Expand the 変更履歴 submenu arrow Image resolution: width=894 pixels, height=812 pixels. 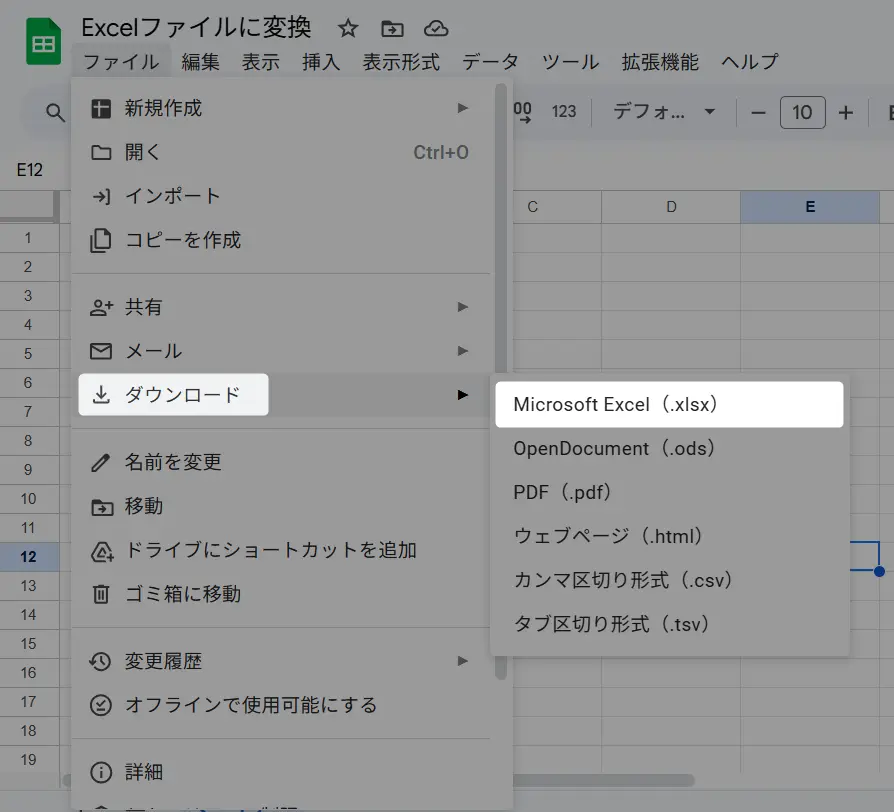(462, 661)
